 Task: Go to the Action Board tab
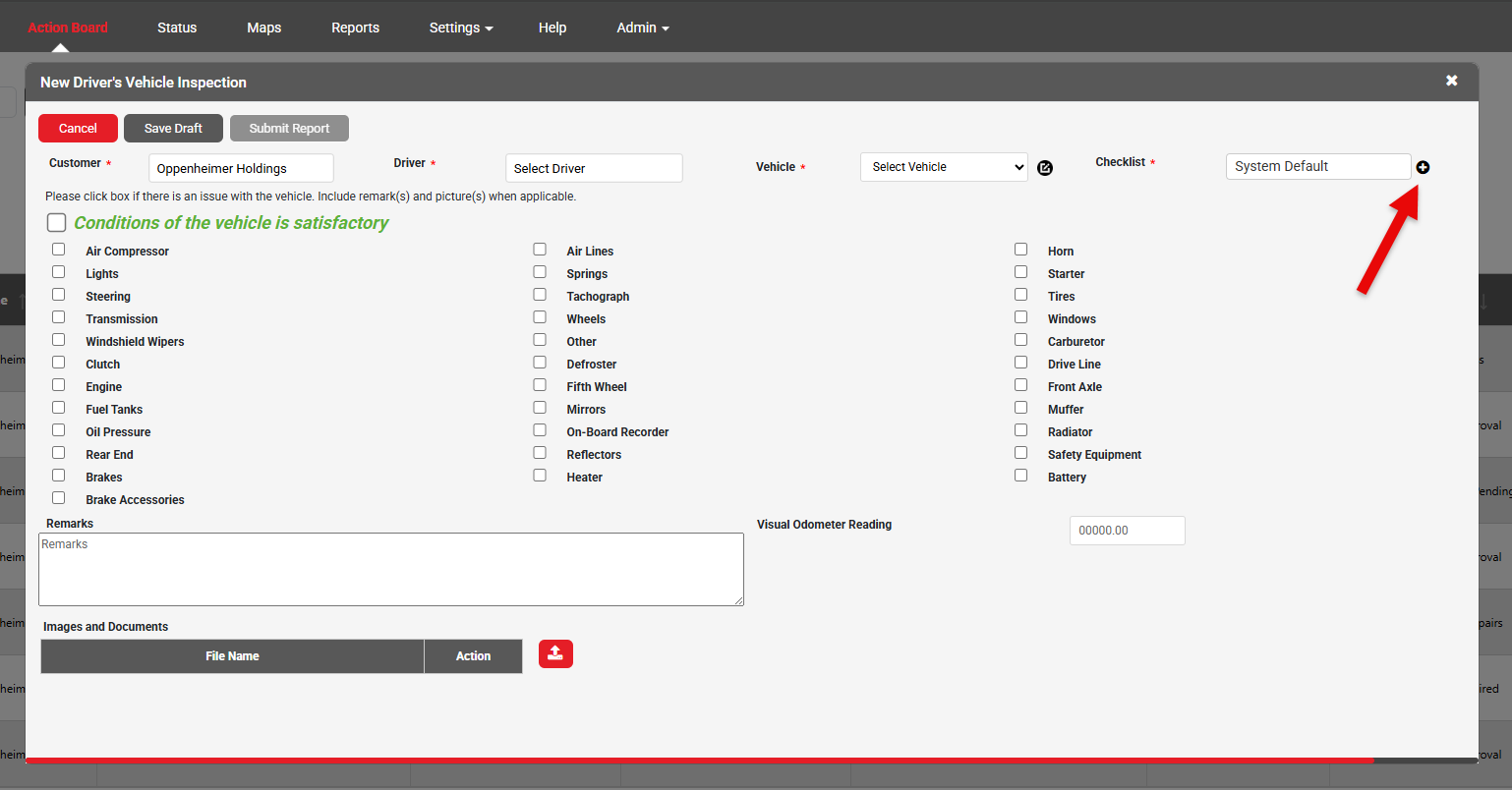(68, 28)
